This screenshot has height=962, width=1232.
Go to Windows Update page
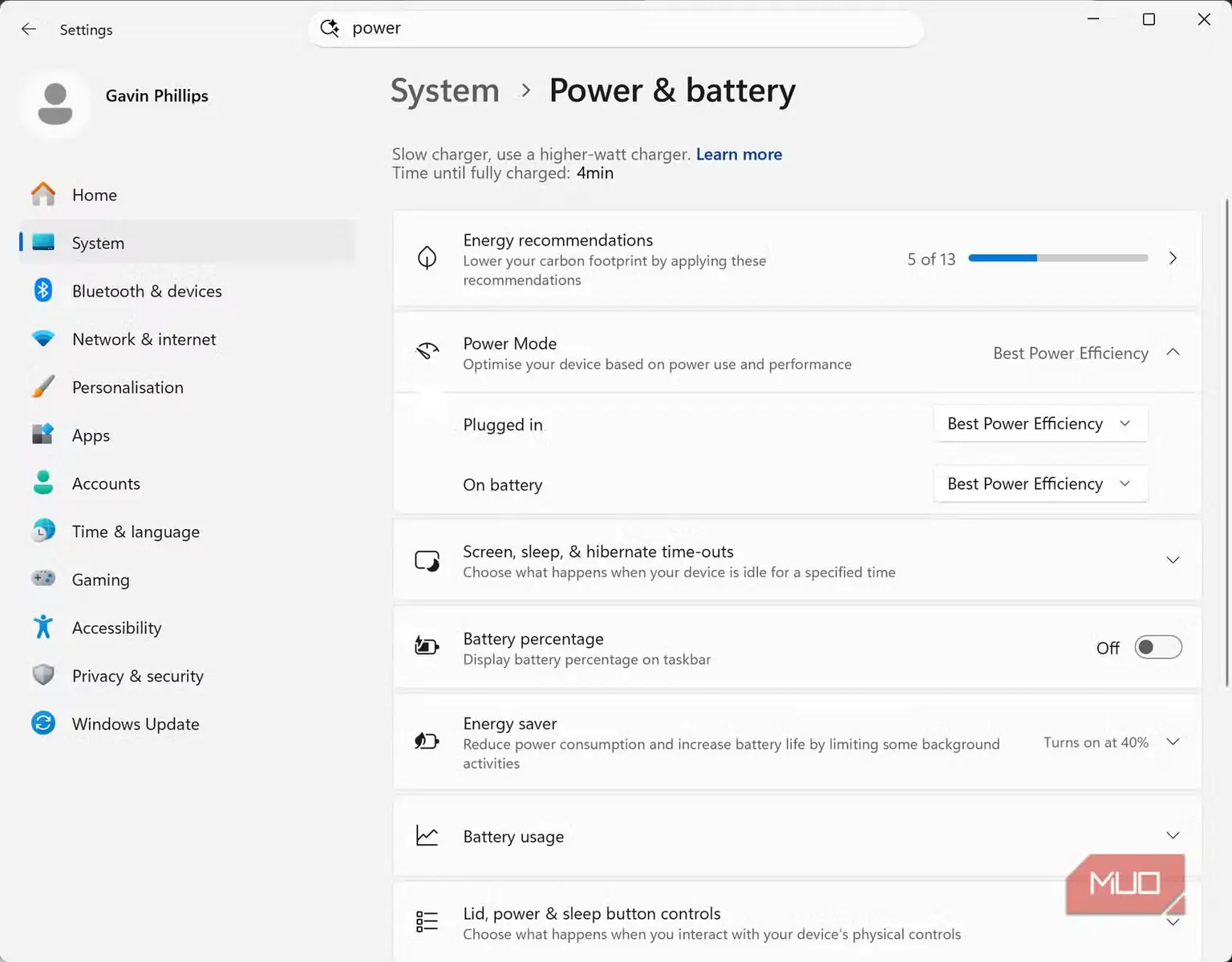pyautogui.click(x=188, y=724)
